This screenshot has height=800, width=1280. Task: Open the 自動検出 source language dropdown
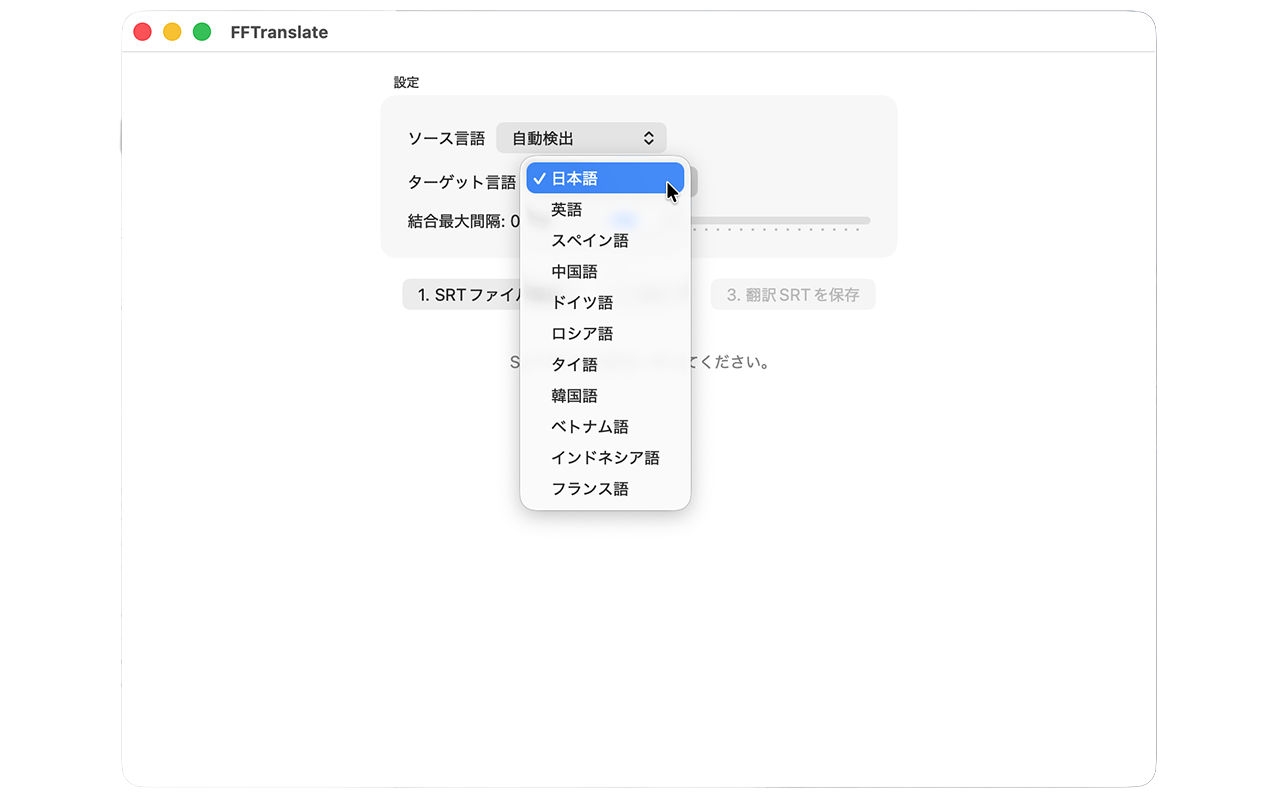(x=580, y=138)
